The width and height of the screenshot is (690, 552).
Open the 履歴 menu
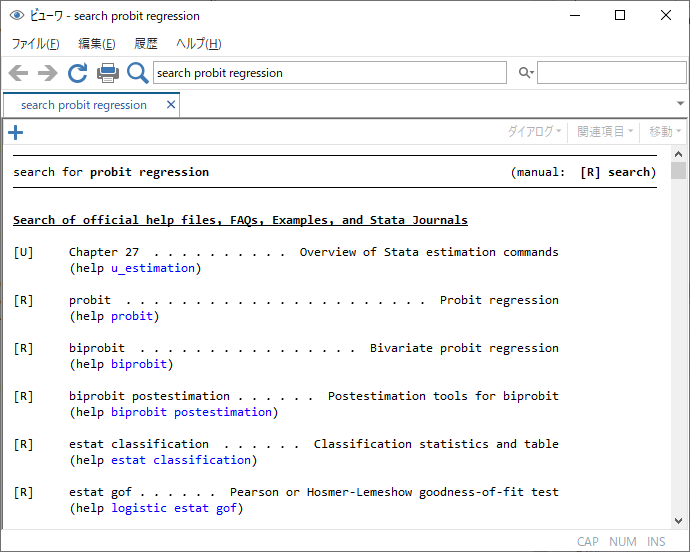tap(146, 44)
